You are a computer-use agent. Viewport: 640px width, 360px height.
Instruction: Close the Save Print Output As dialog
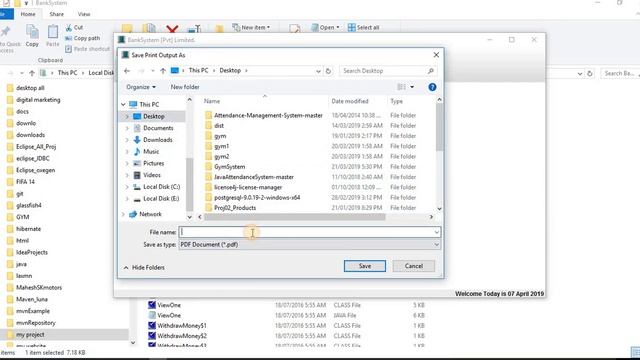pyautogui.click(x=436, y=55)
